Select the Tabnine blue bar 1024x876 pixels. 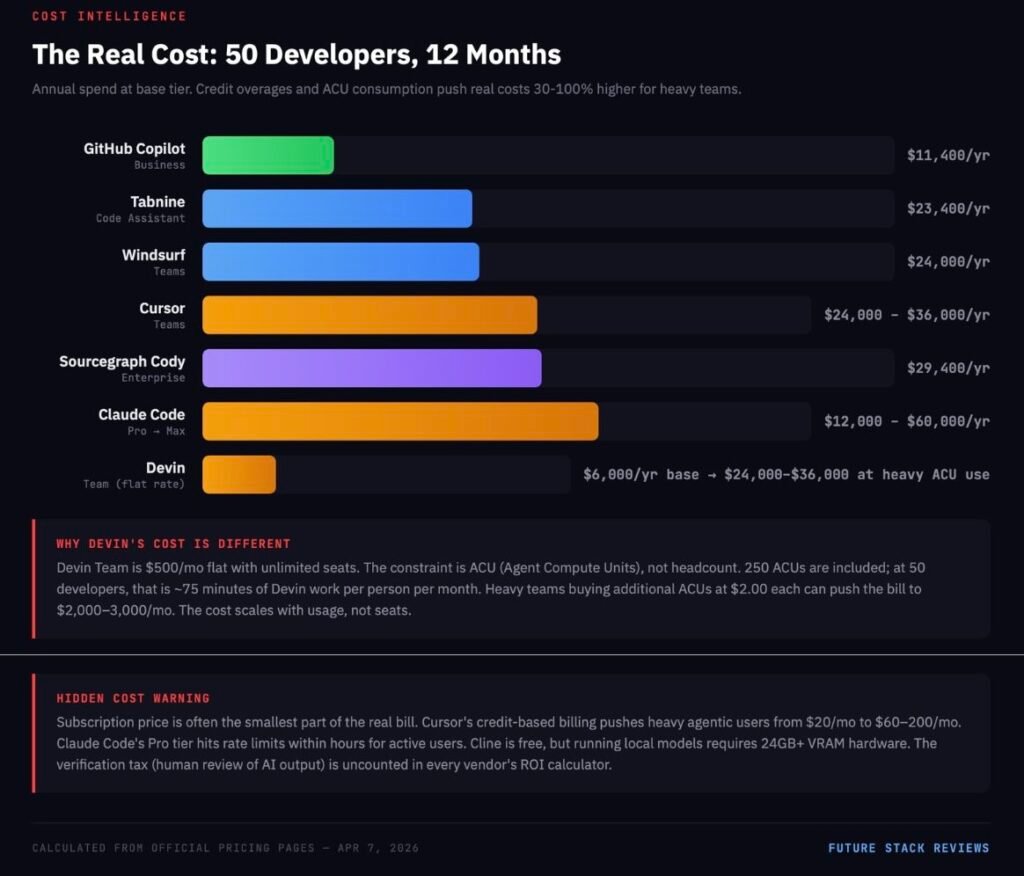tap(337, 208)
